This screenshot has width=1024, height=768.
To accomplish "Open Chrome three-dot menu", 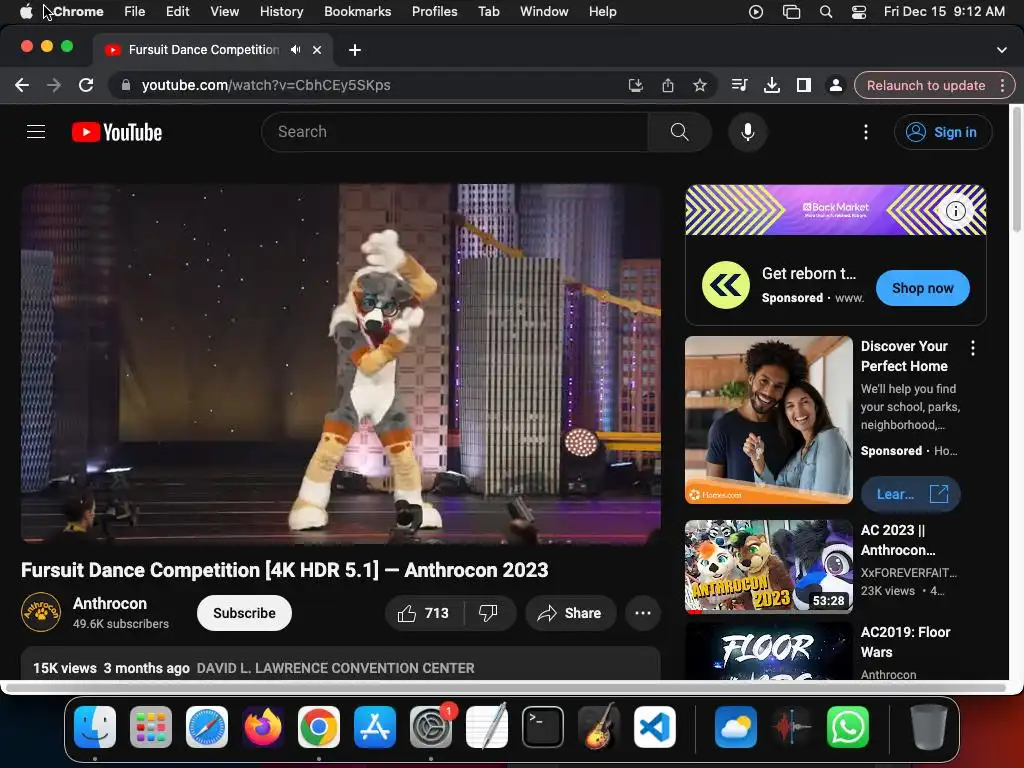I will [1002, 86].
